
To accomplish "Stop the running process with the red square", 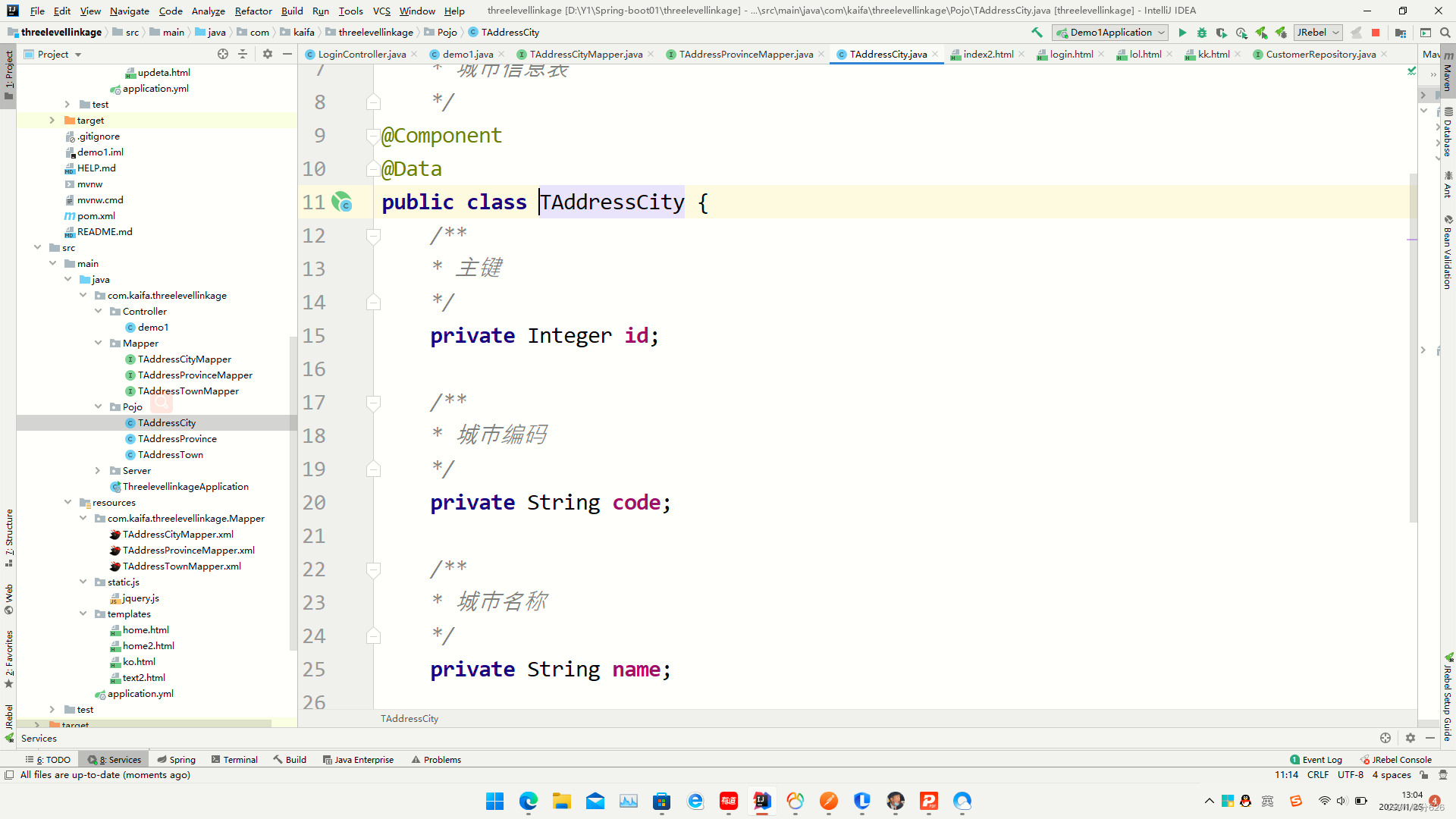I will pos(1376,33).
